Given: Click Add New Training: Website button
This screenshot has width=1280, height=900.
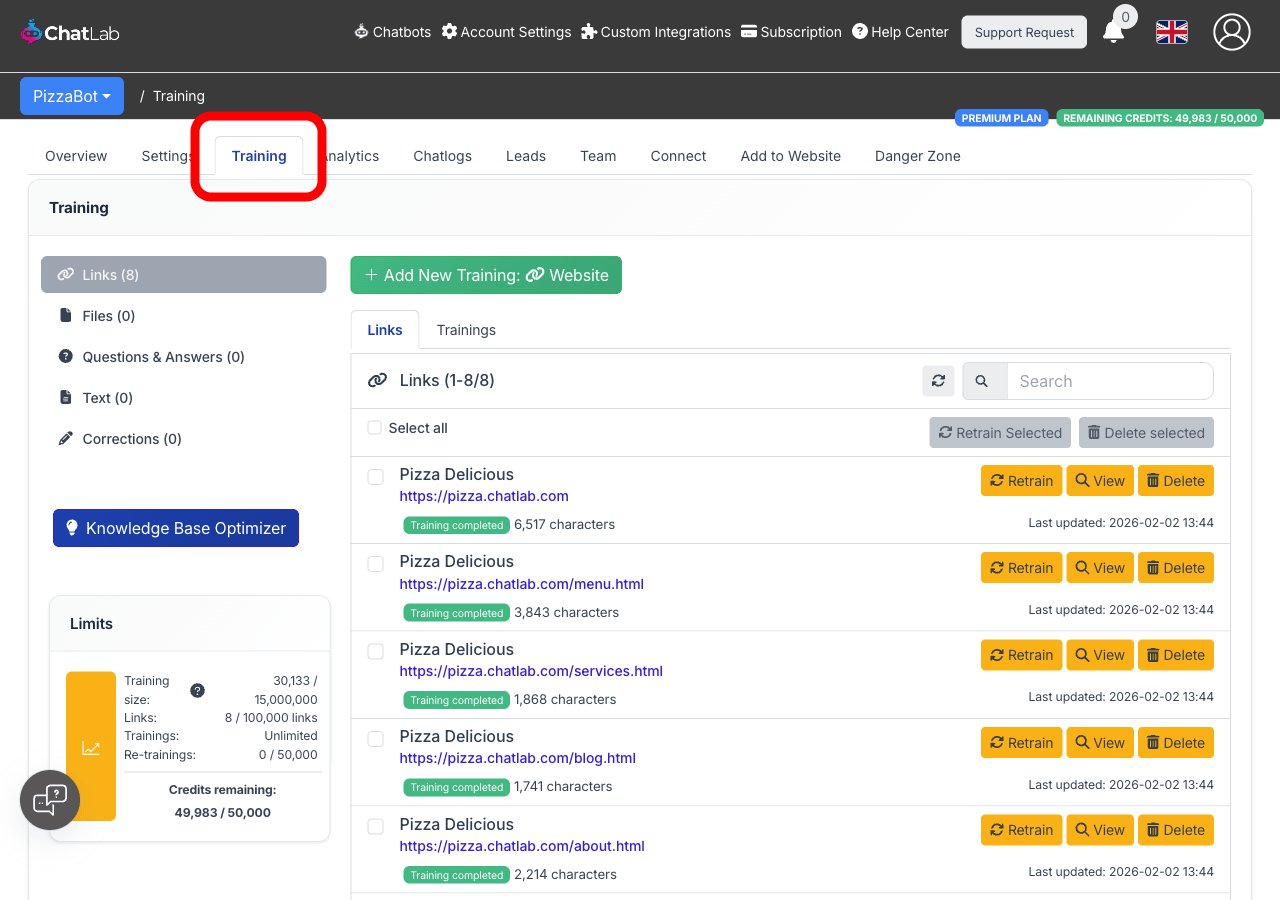Looking at the screenshot, I should pos(486,275).
